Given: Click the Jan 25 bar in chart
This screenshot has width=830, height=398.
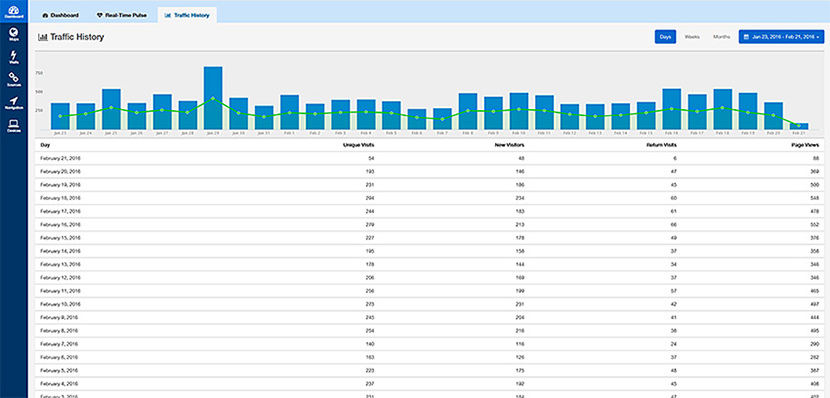Looking at the screenshot, I should tap(111, 109).
